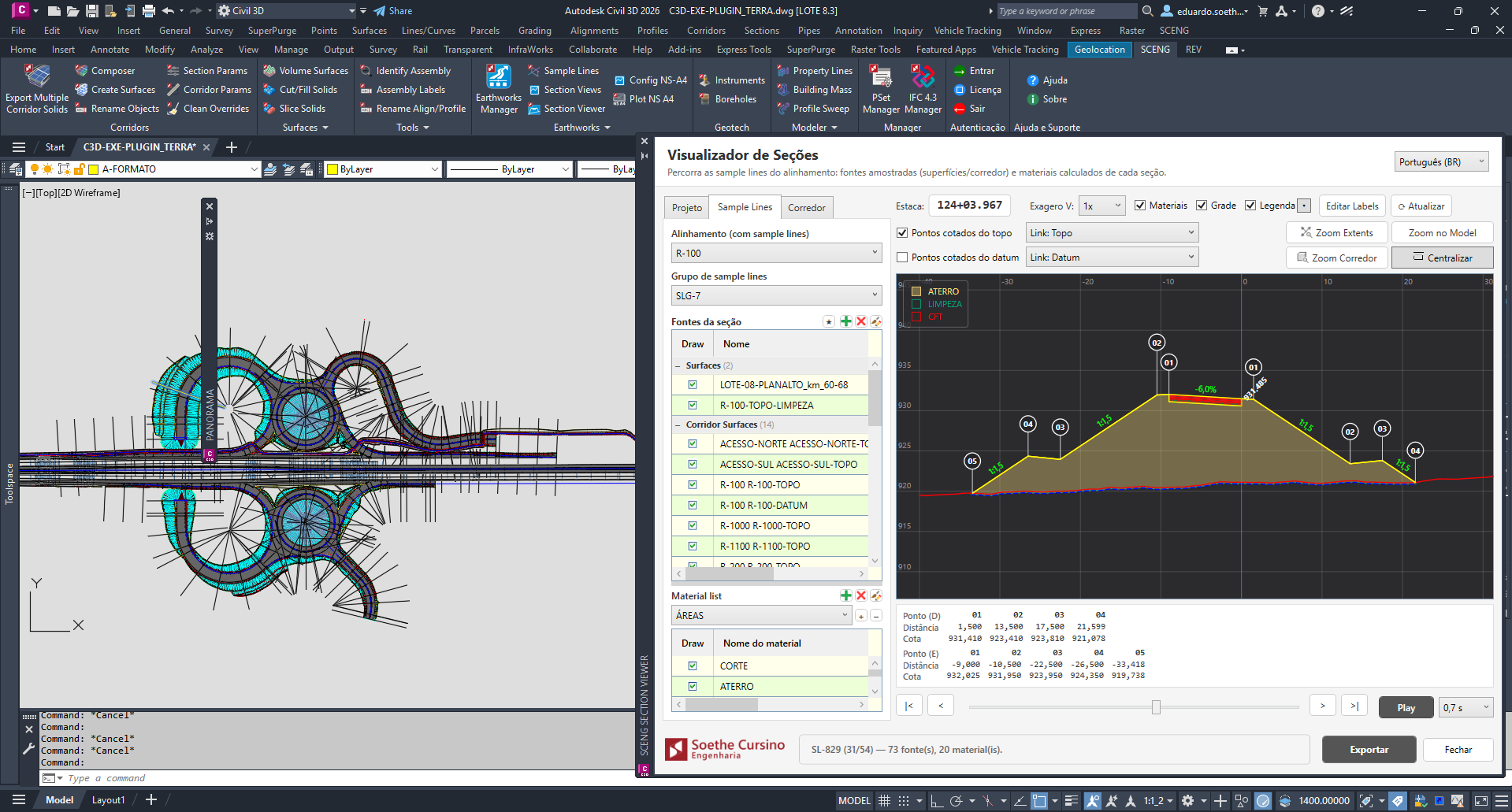The image size is (1512, 812).
Task: Open the Profile Sweep modeler
Action: pos(813,109)
